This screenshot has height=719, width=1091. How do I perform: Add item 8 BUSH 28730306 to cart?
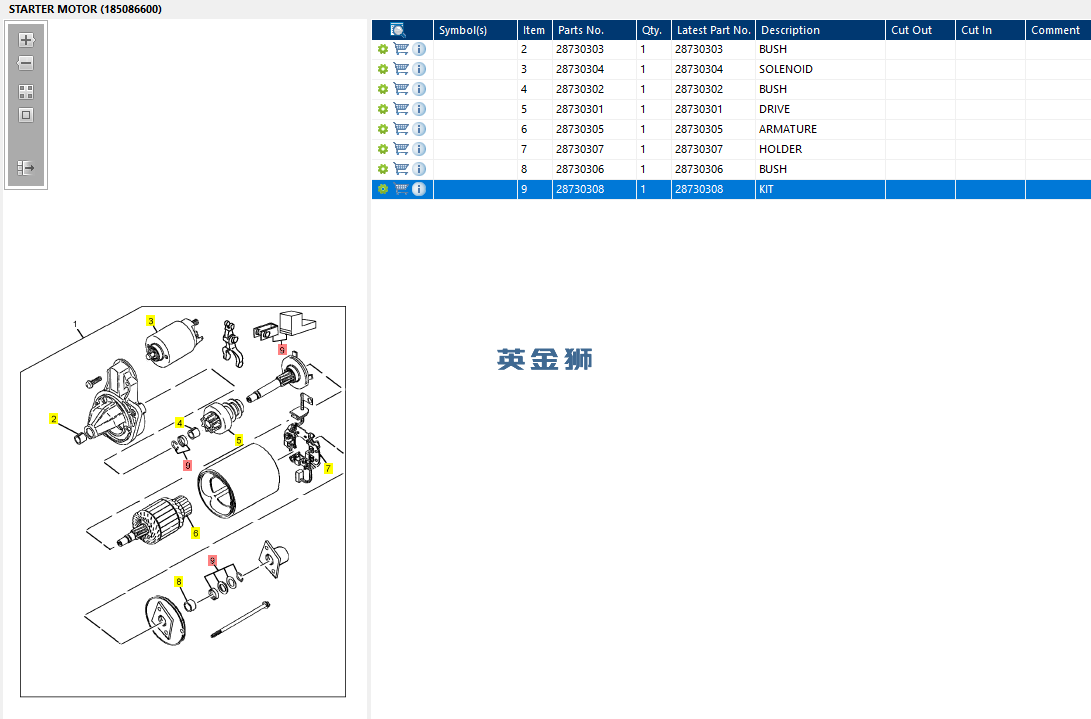401,168
